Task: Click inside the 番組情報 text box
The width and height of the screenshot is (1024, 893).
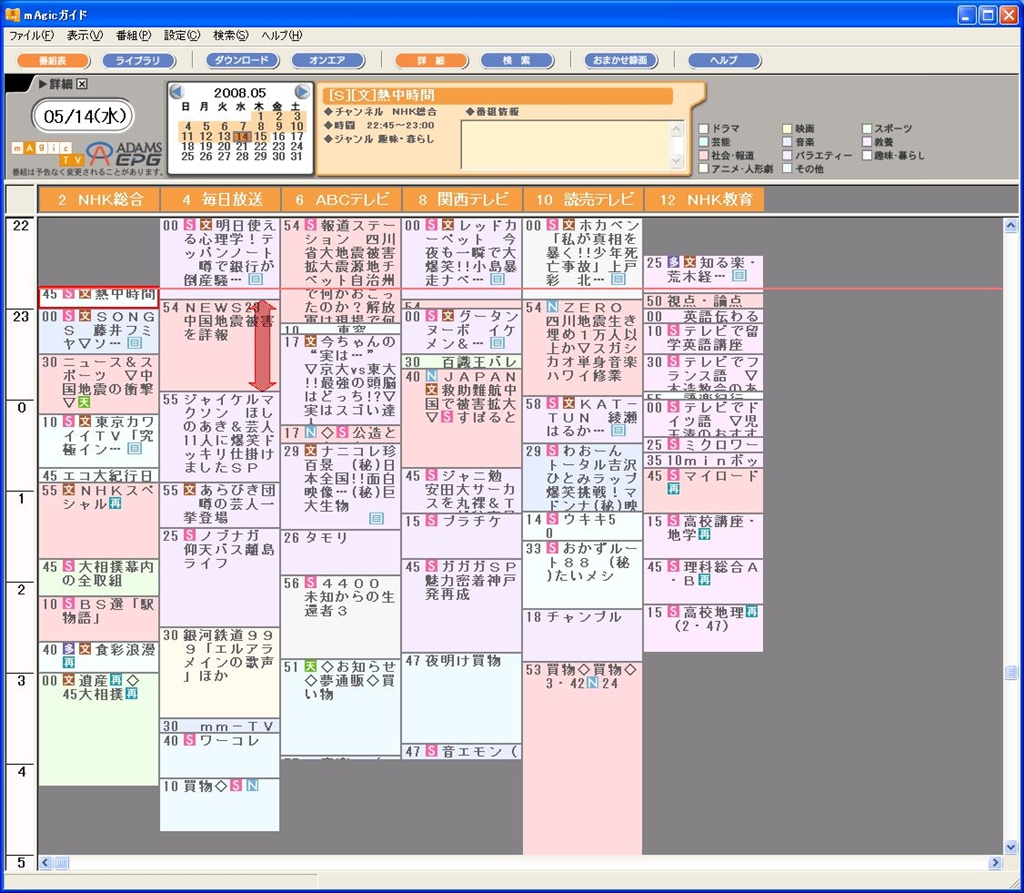Action: click(566, 144)
